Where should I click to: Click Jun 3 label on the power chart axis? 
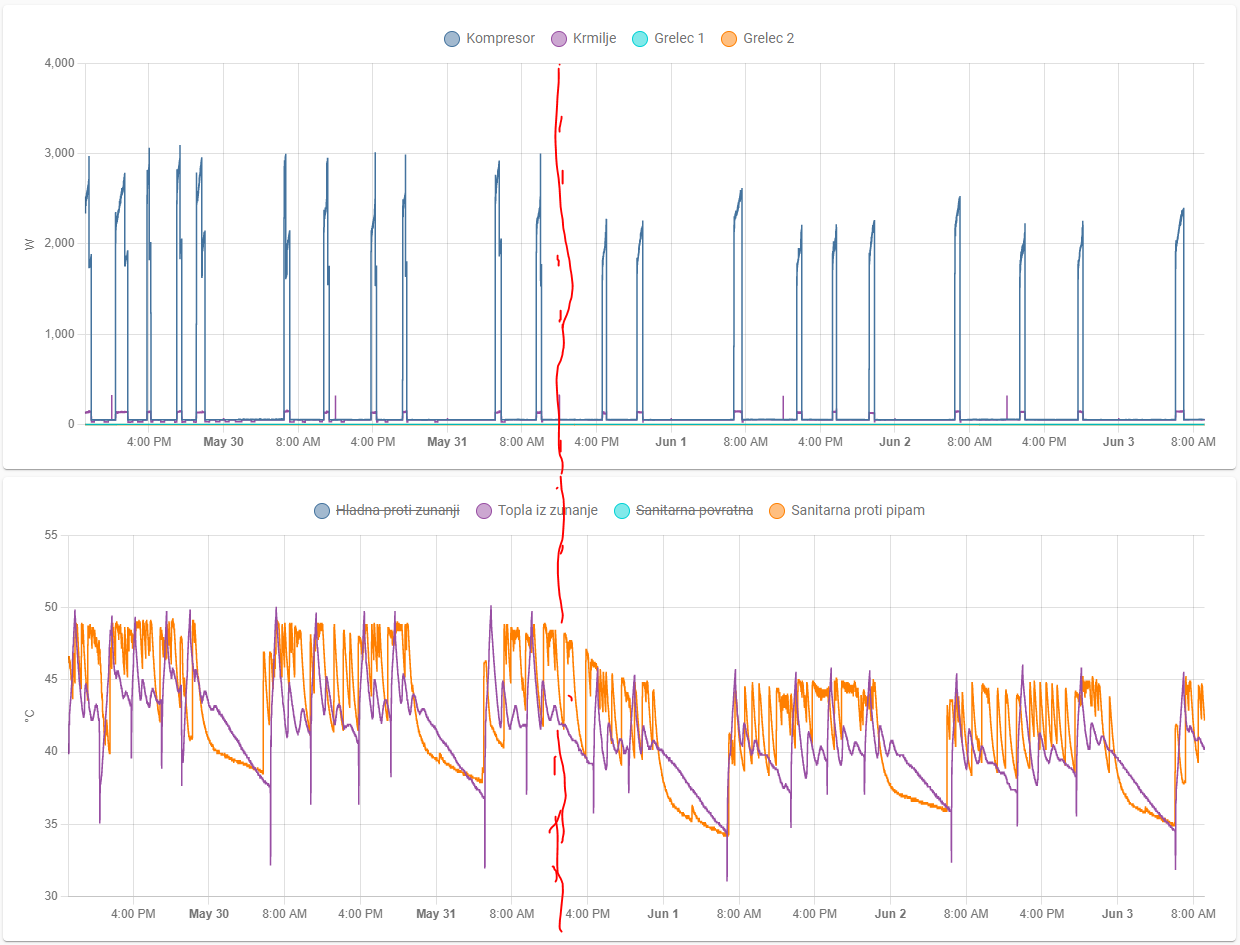[x=1119, y=441]
